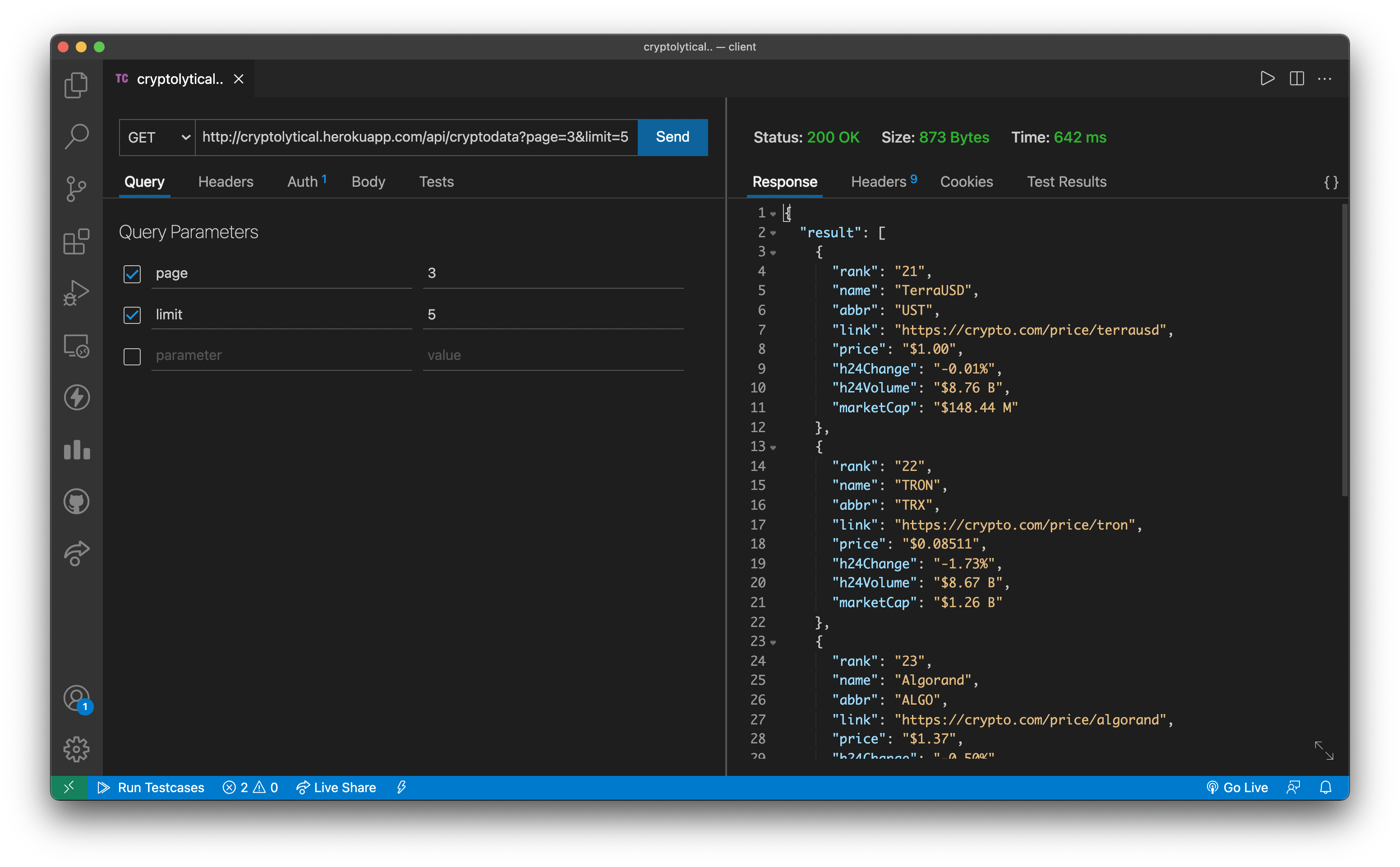Click the lightning icon in status bar
The height and width of the screenshot is (867, 1400).
401,788
